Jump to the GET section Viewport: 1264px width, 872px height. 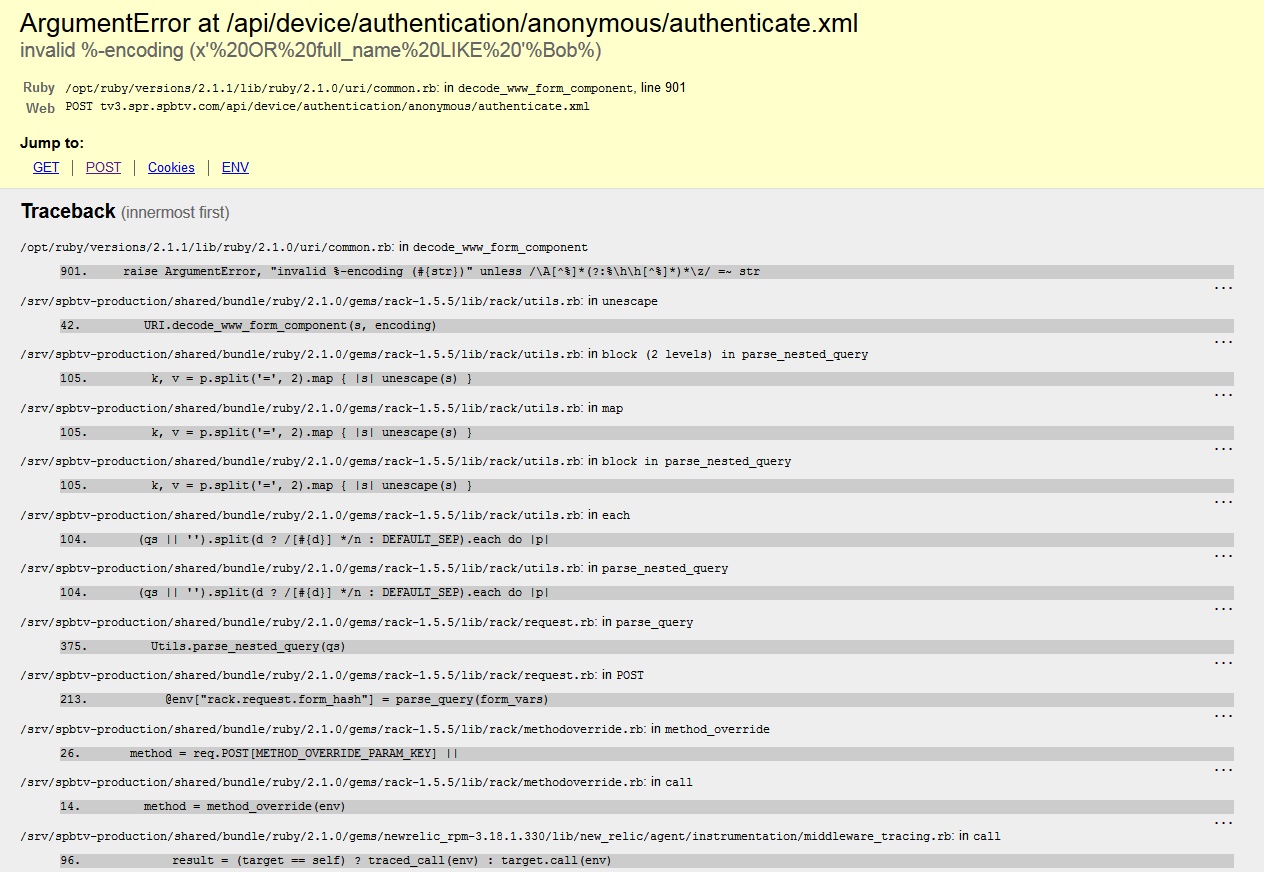[x=46, y=167]
